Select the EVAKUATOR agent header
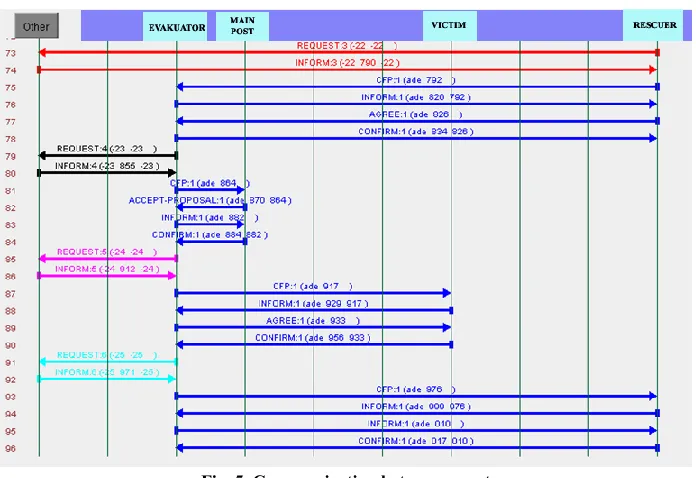Screen dimensions: 696x478 pos(177,27)
